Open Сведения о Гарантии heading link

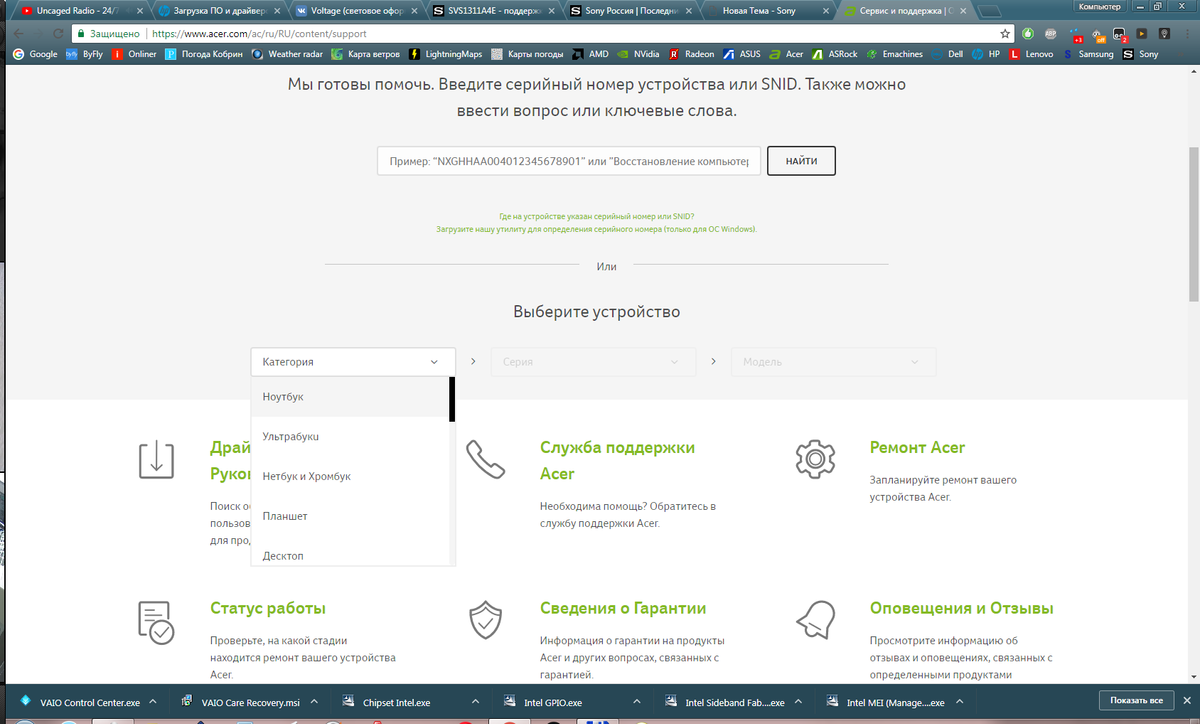point(623,608)
